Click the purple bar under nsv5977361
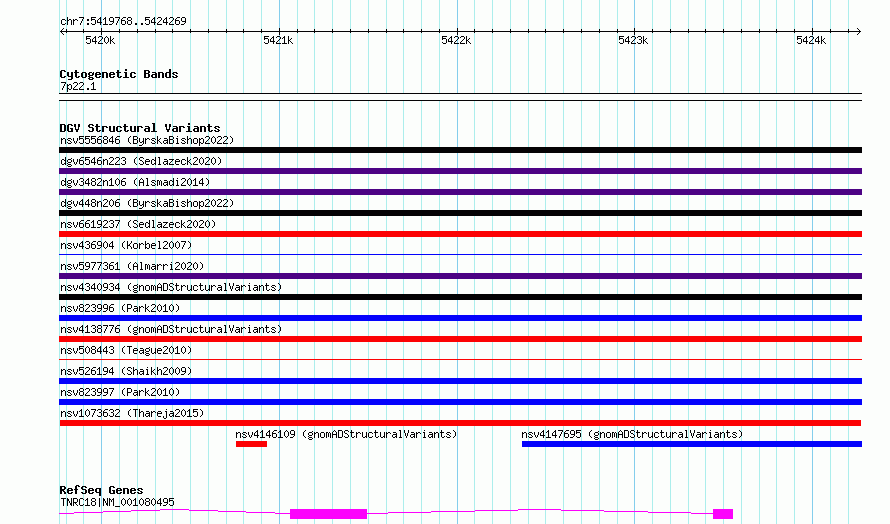 tap(460, 276)
